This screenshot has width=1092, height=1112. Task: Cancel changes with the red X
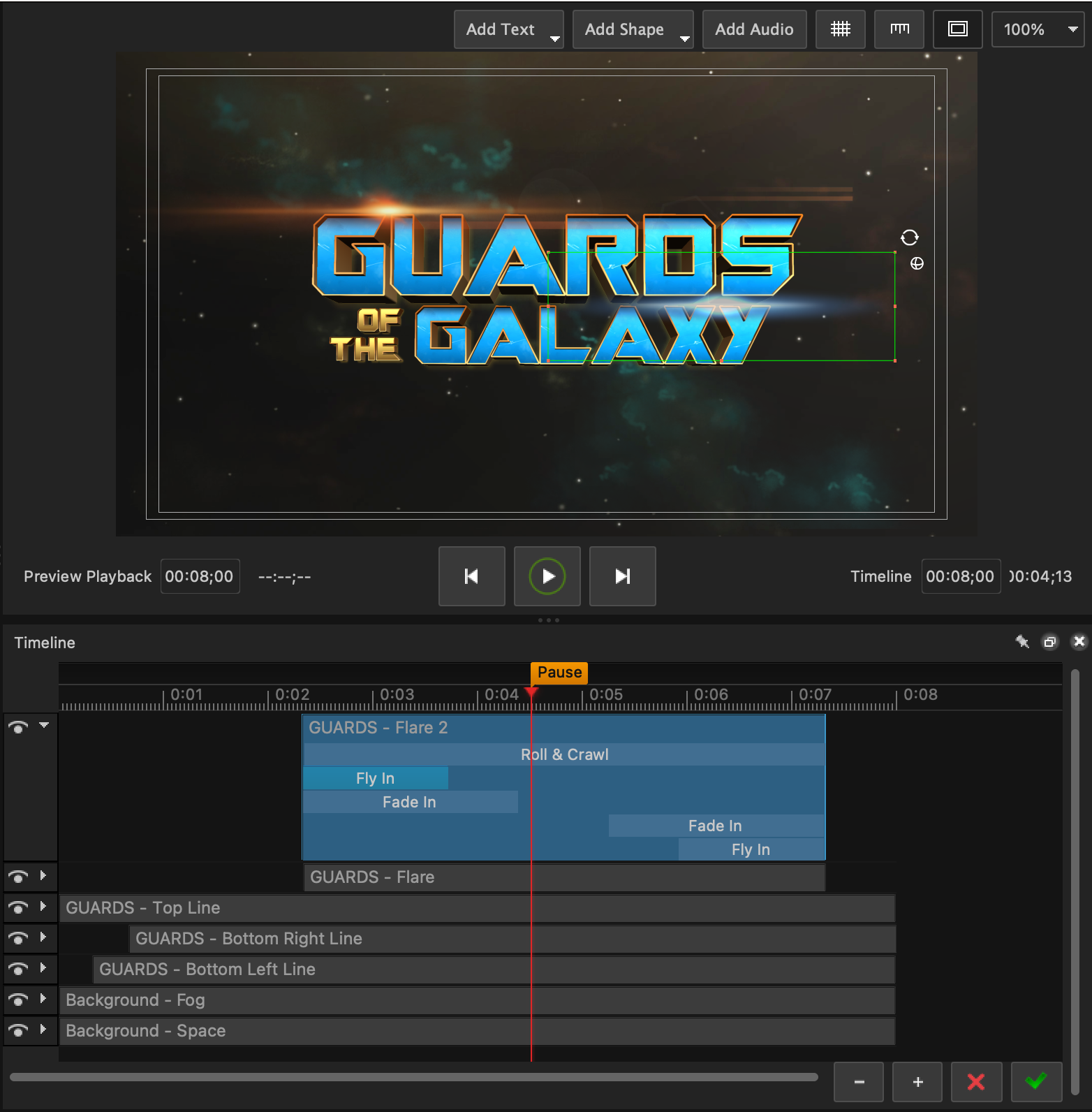point(976,1082)
